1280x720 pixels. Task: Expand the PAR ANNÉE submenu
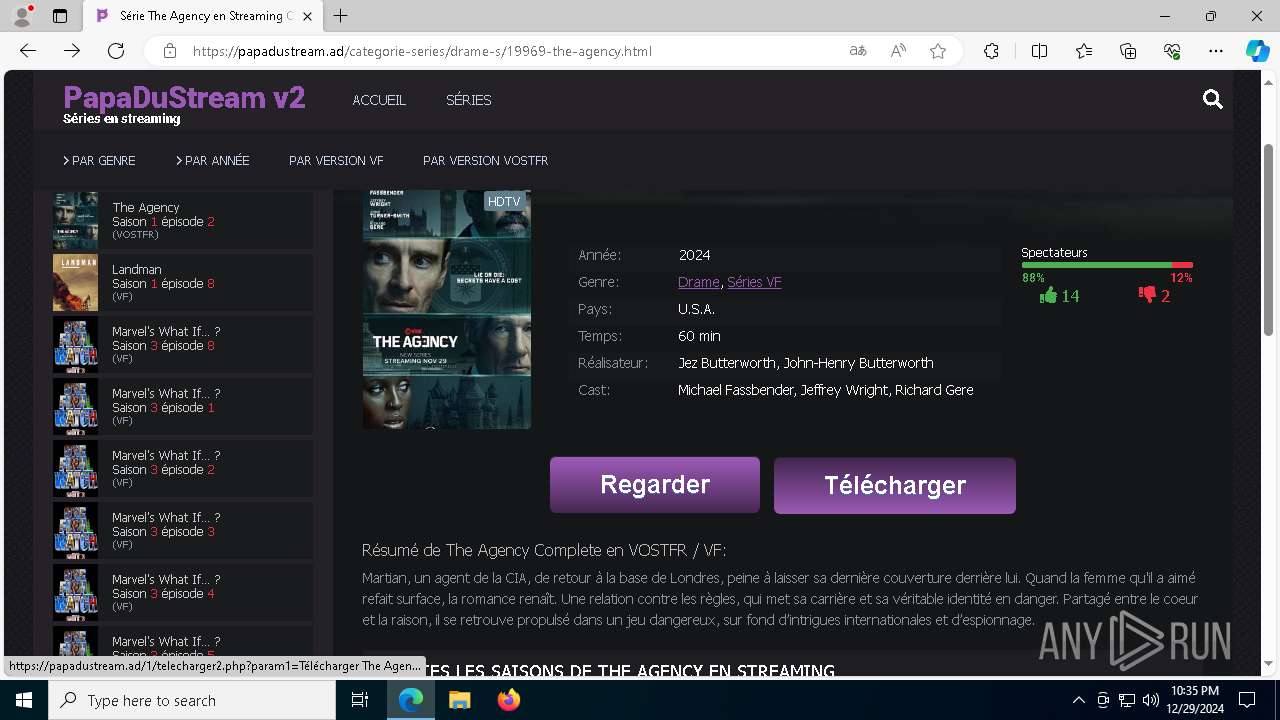point(213,160)
